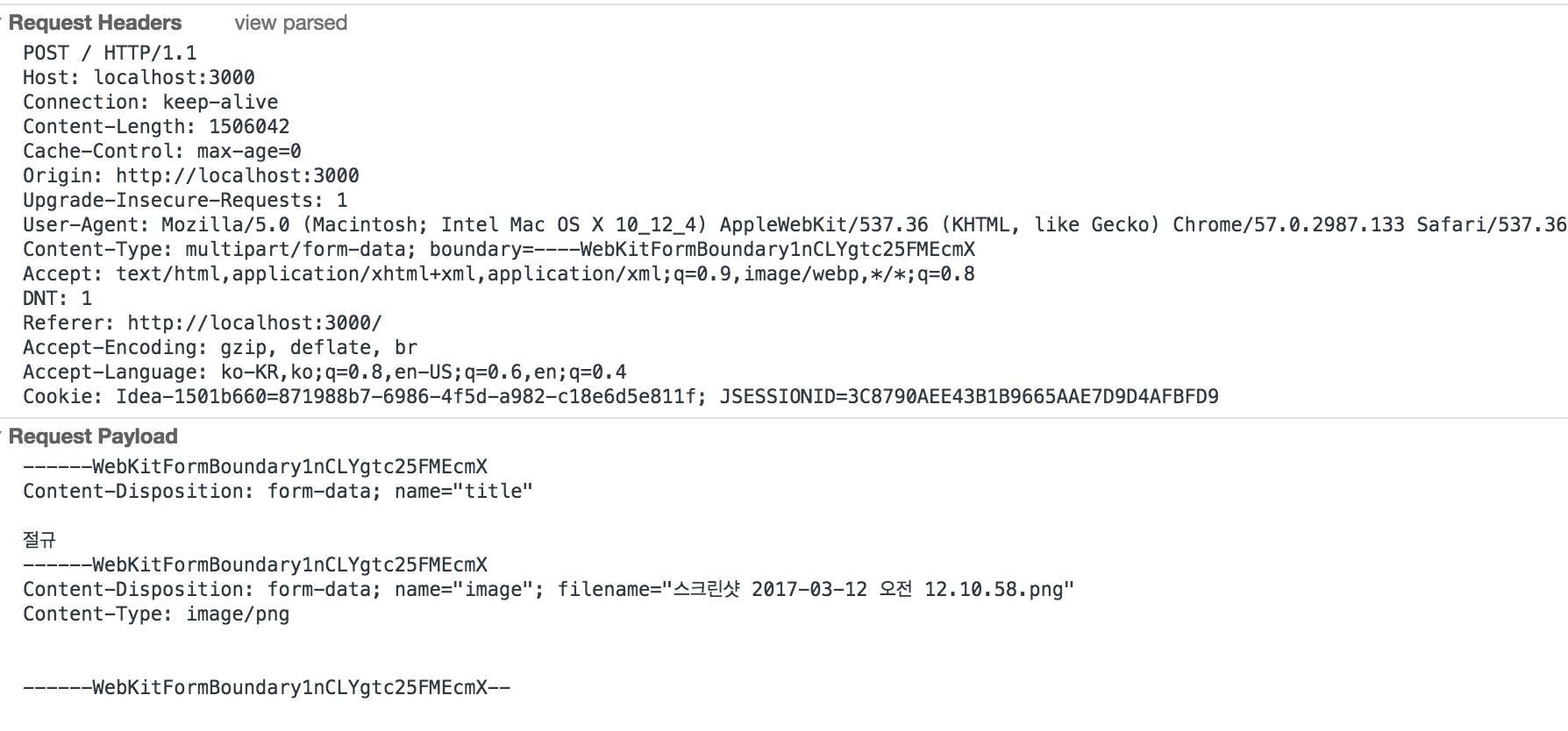Click the Referer header URL
The width and height of the screenshot is (1568, 731).
pyautogui.click(x=254, y=323)
